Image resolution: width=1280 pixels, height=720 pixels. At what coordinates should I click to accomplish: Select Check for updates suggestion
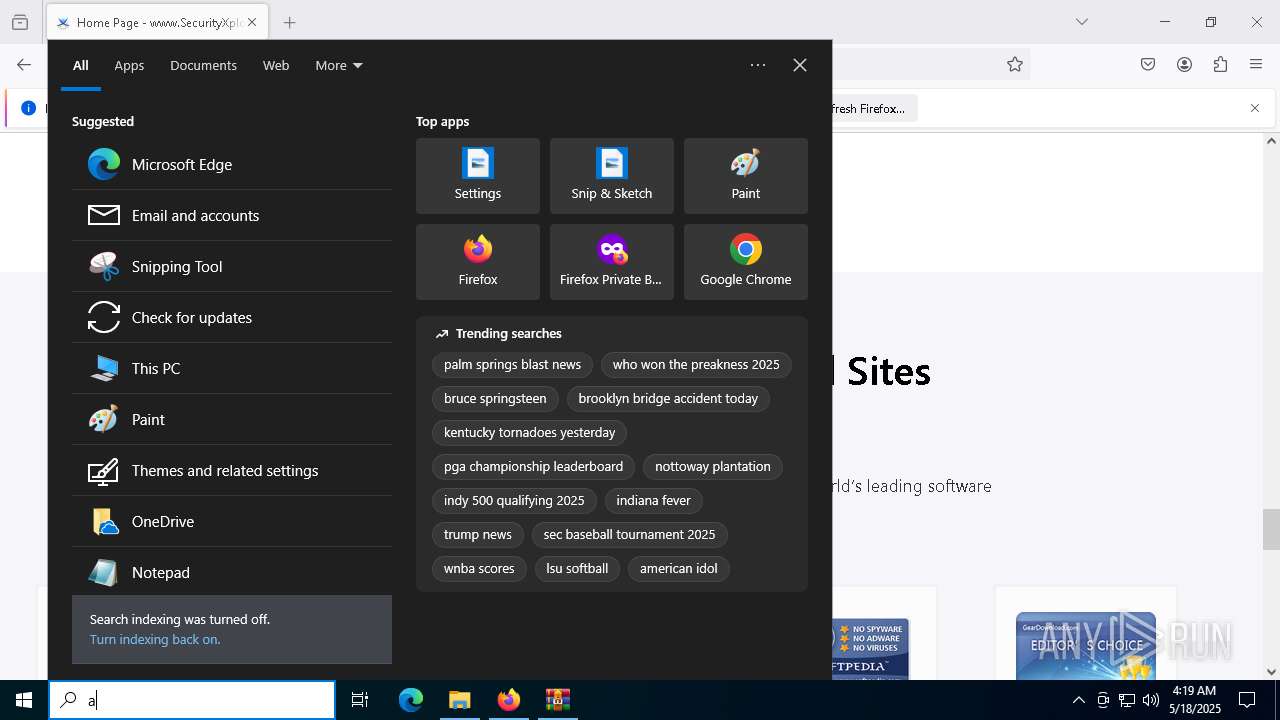pos(232,318)
